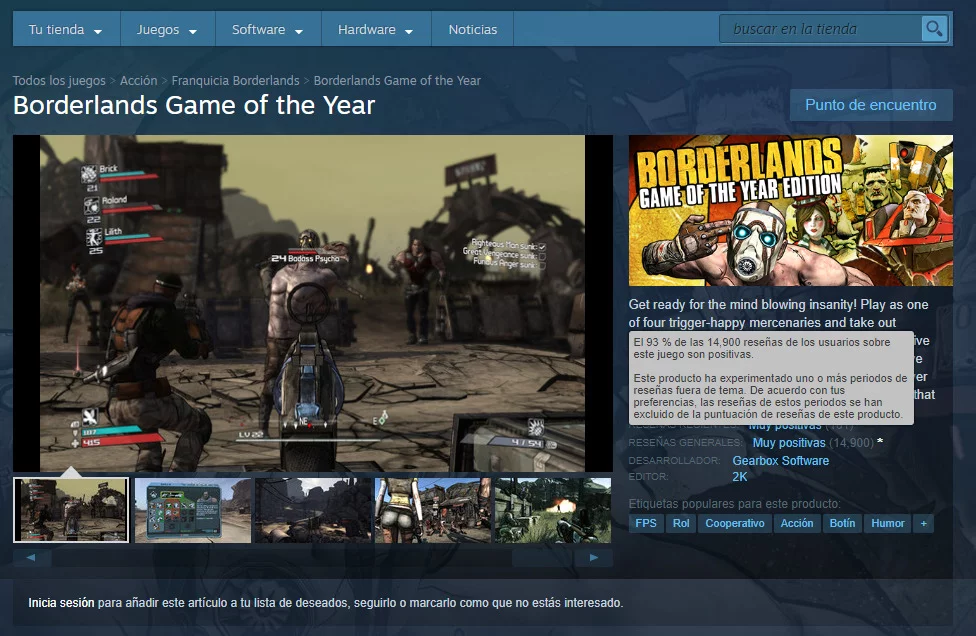Viewport: 976px width, 636px height.
Task: Click the 'RESEÑAS GENERALES:' label
Action: [686, 442]
